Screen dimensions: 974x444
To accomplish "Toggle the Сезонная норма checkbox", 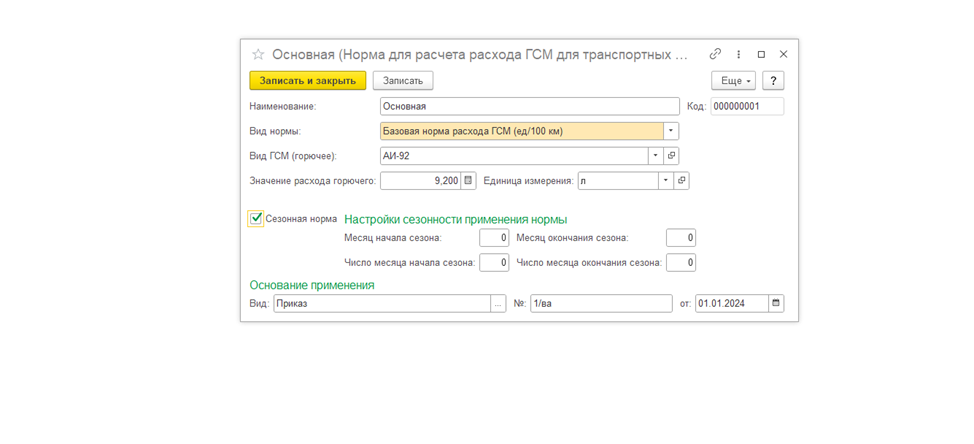I will 255,219.
